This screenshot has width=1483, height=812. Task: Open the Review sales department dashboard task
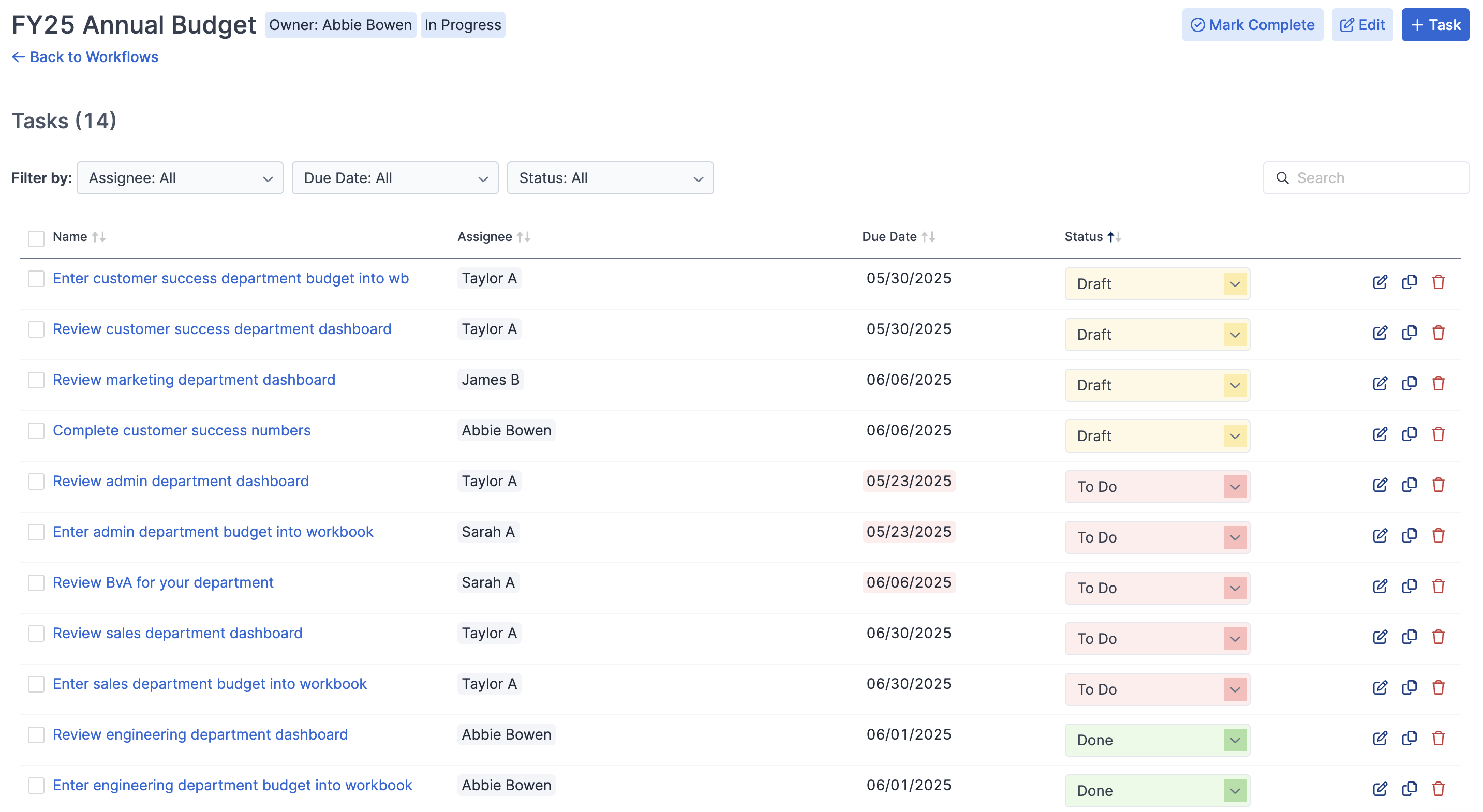tap(177, 633)
